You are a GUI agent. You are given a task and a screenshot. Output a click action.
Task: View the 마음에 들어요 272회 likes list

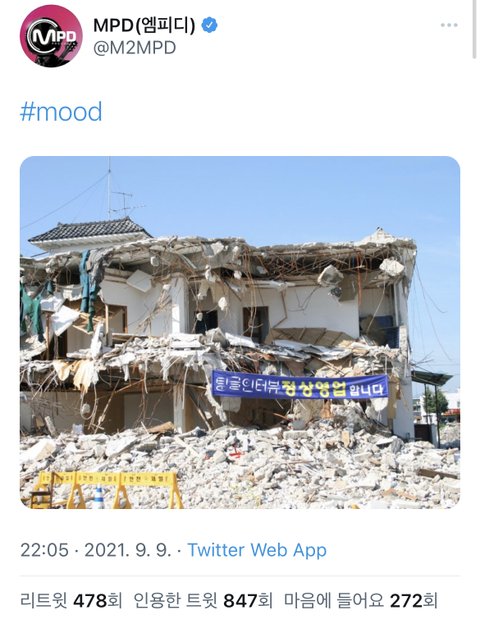[x=361, y=600]
